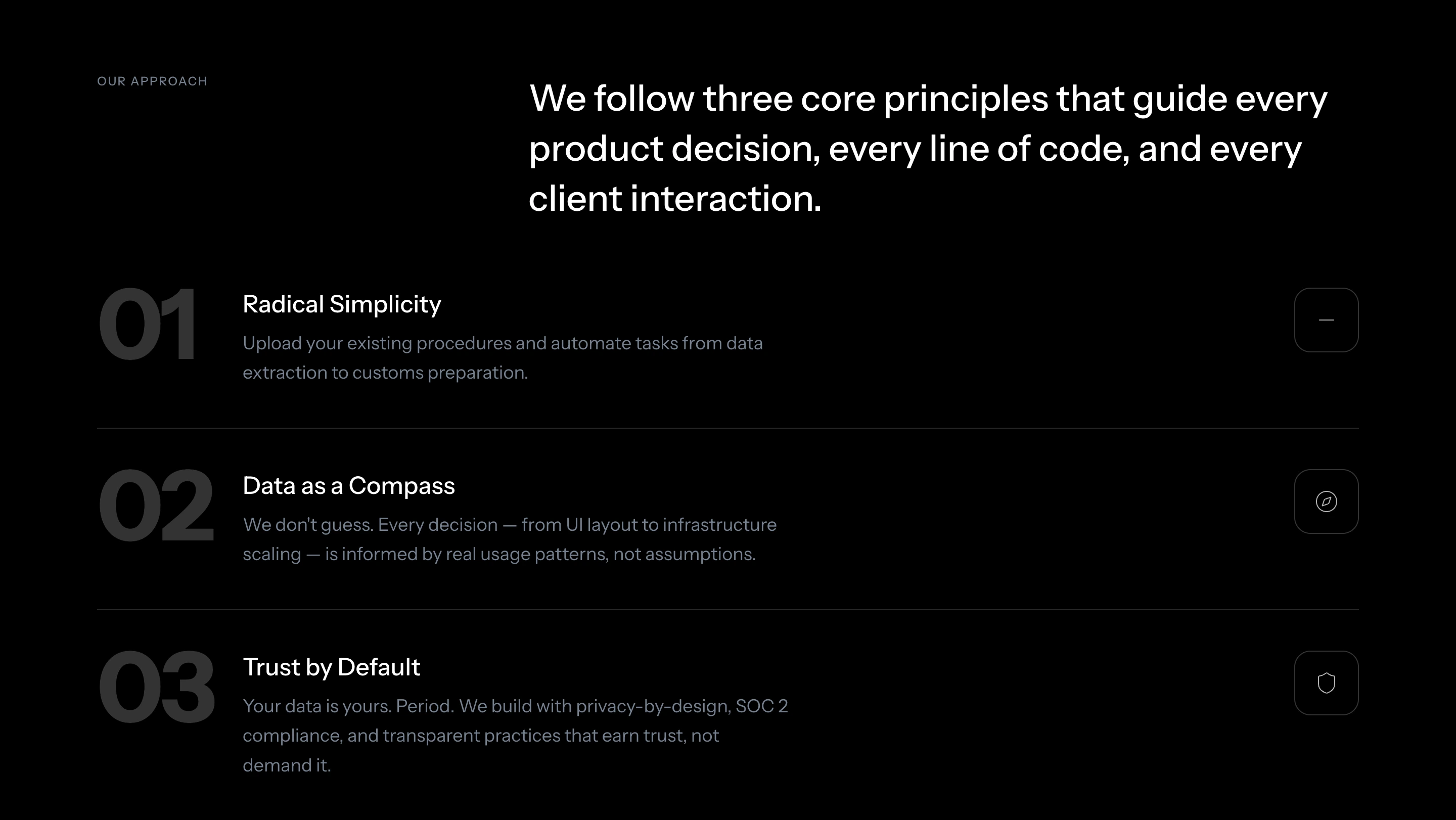
Task: Click the 'We don't guess' description line
Action: [509, 525]
